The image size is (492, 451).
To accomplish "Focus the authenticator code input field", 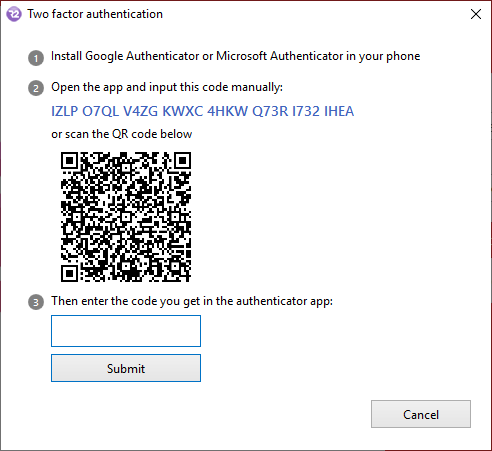I will click(x=126, y=331).
